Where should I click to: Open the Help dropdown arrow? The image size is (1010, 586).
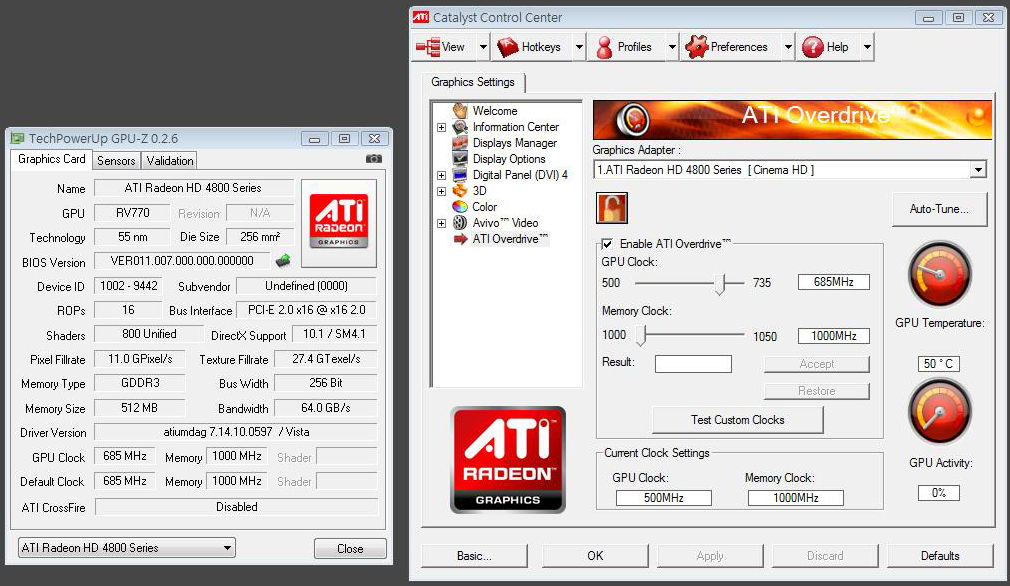[867, 47]
